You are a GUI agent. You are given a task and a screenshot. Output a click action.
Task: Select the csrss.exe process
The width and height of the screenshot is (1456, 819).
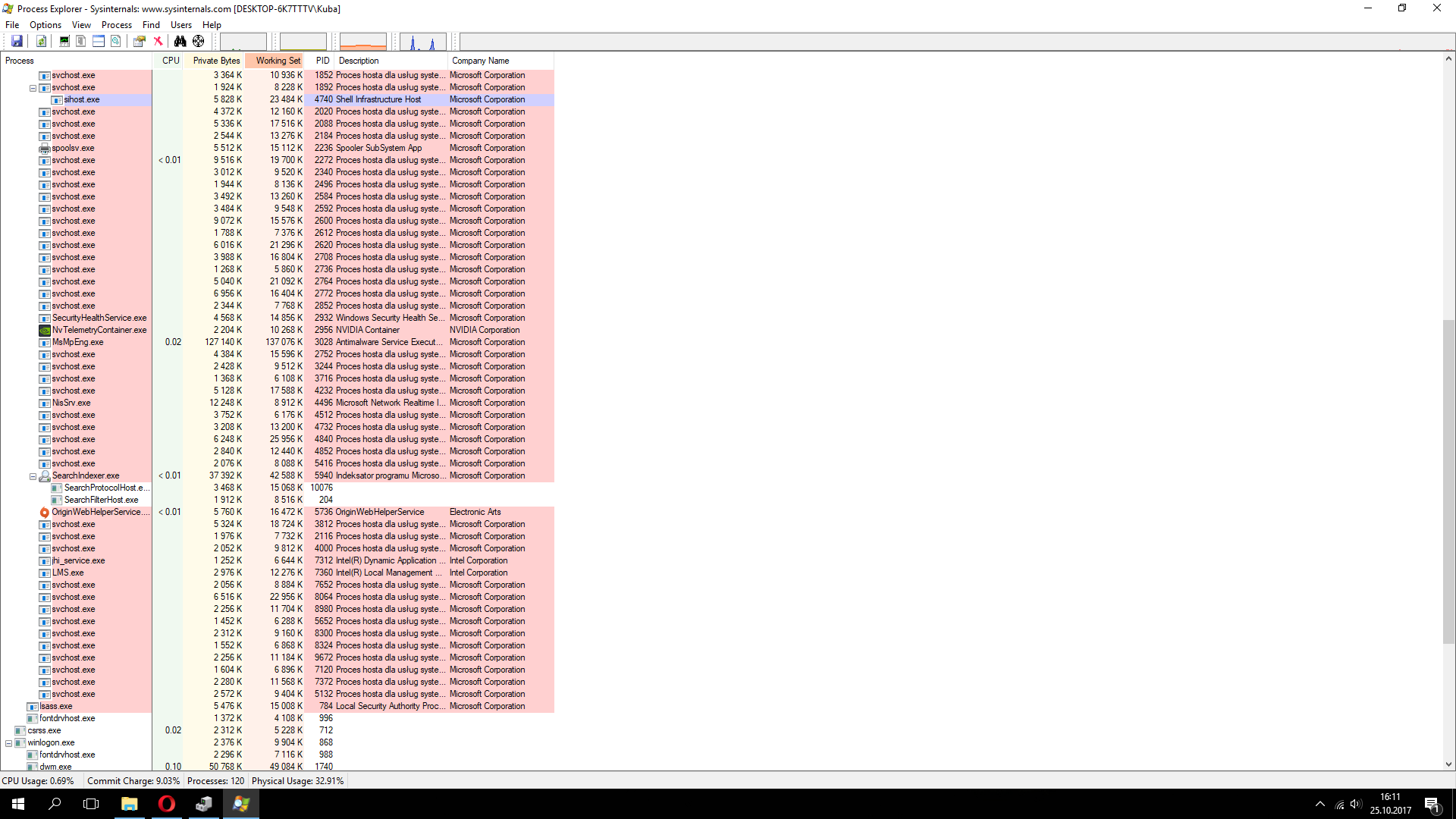[278, 730]
